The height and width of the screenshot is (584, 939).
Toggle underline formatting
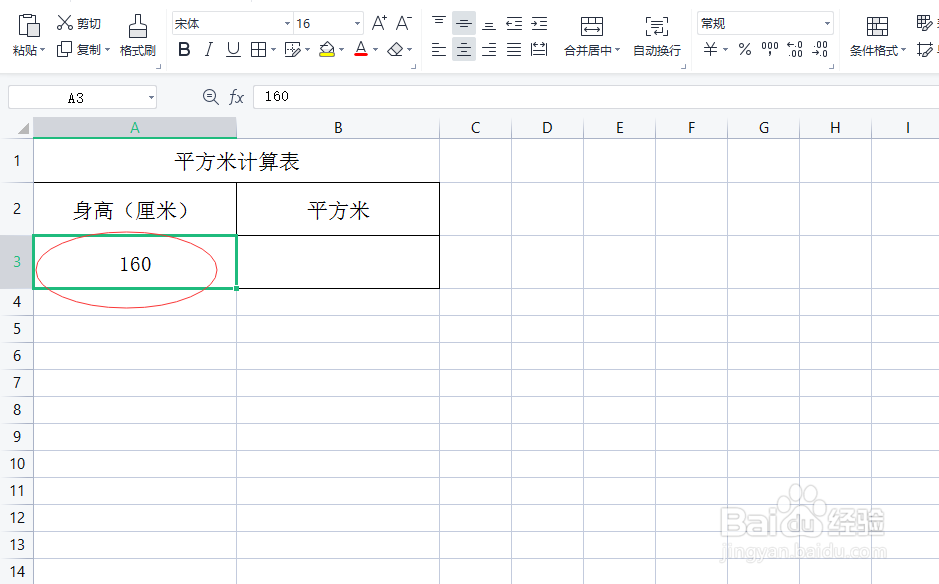[233, 49]
